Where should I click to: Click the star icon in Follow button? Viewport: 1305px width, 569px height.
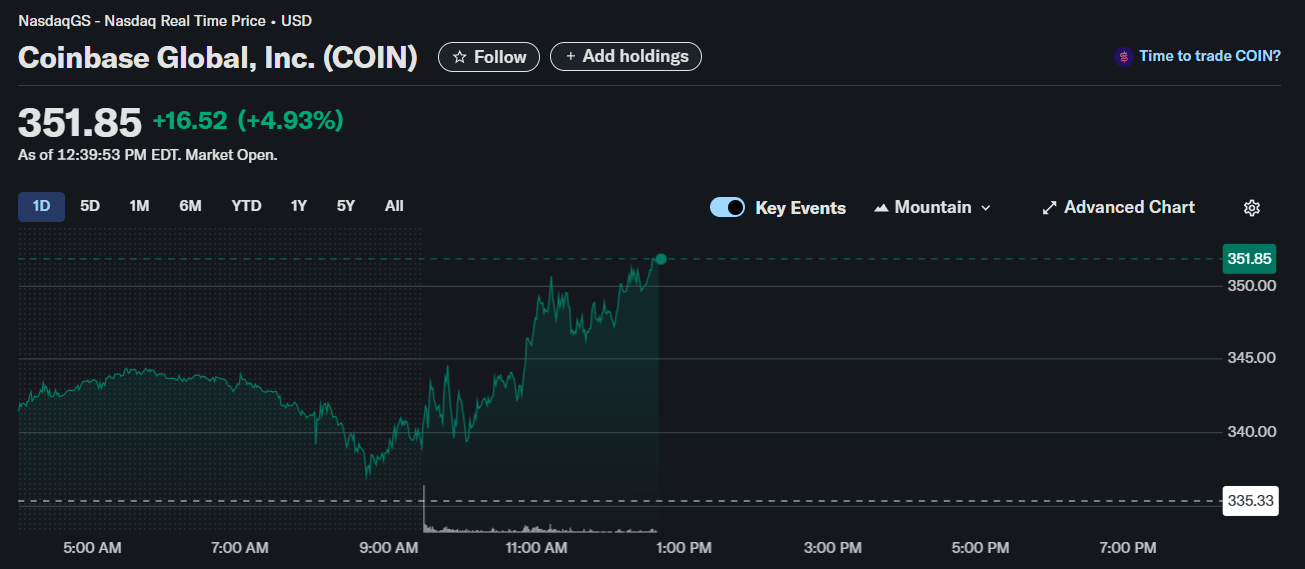(460, 57)
